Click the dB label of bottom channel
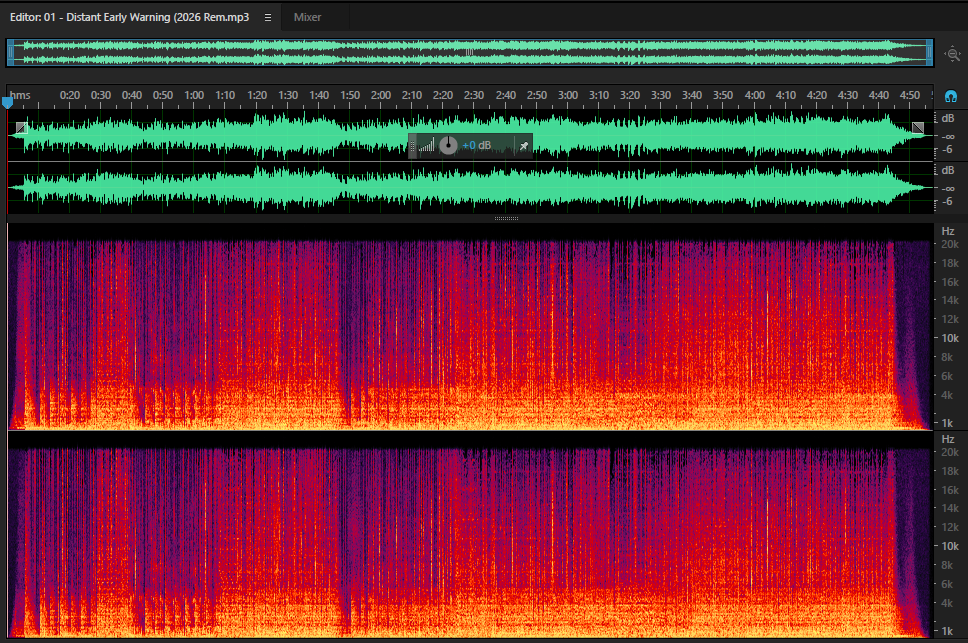Screen dimensions: 968x643 948,170
